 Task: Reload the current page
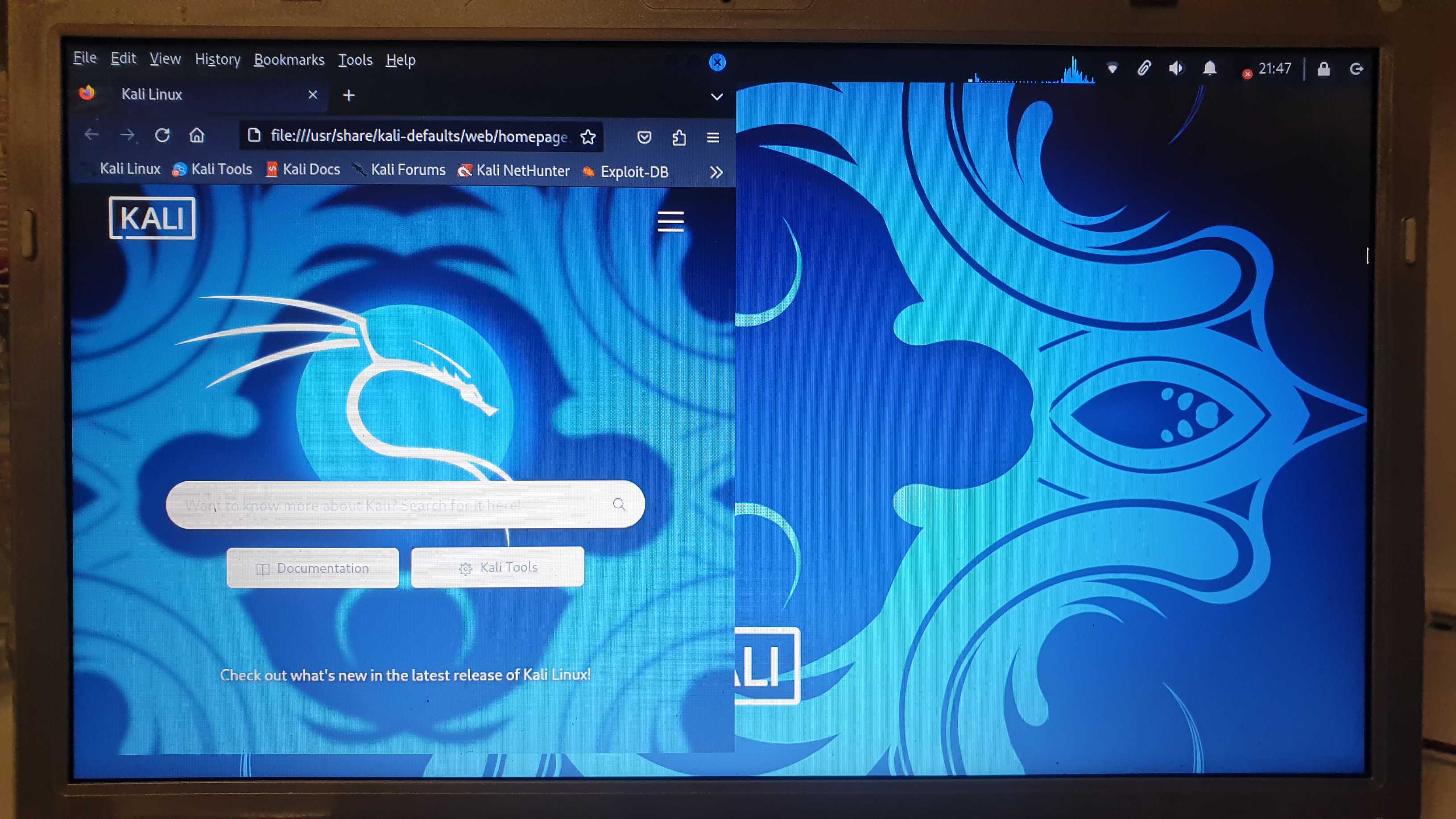[x=162, y=135]
